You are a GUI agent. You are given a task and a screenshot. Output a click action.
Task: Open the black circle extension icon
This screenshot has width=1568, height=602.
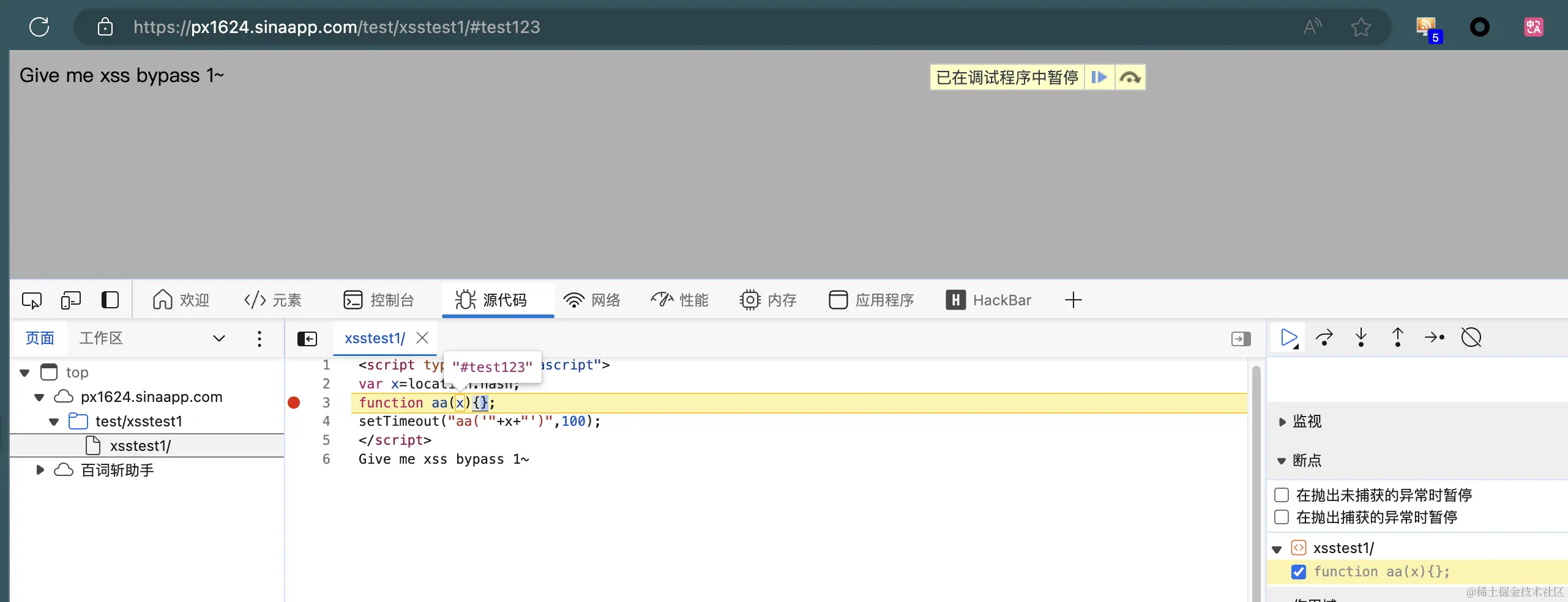pos(1480,27)
